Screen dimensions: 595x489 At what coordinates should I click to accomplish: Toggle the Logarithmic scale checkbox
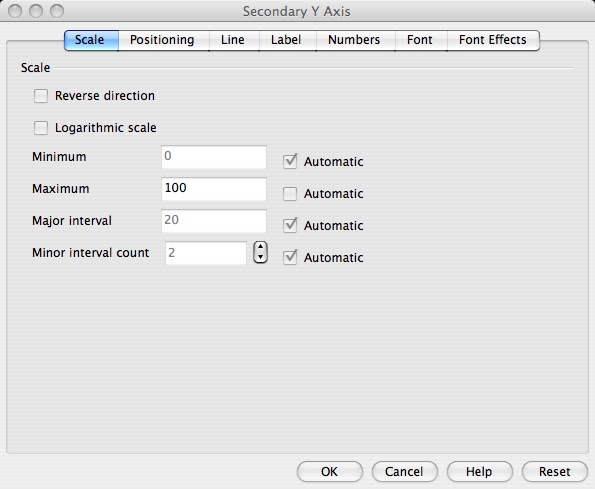coord(41,128)
